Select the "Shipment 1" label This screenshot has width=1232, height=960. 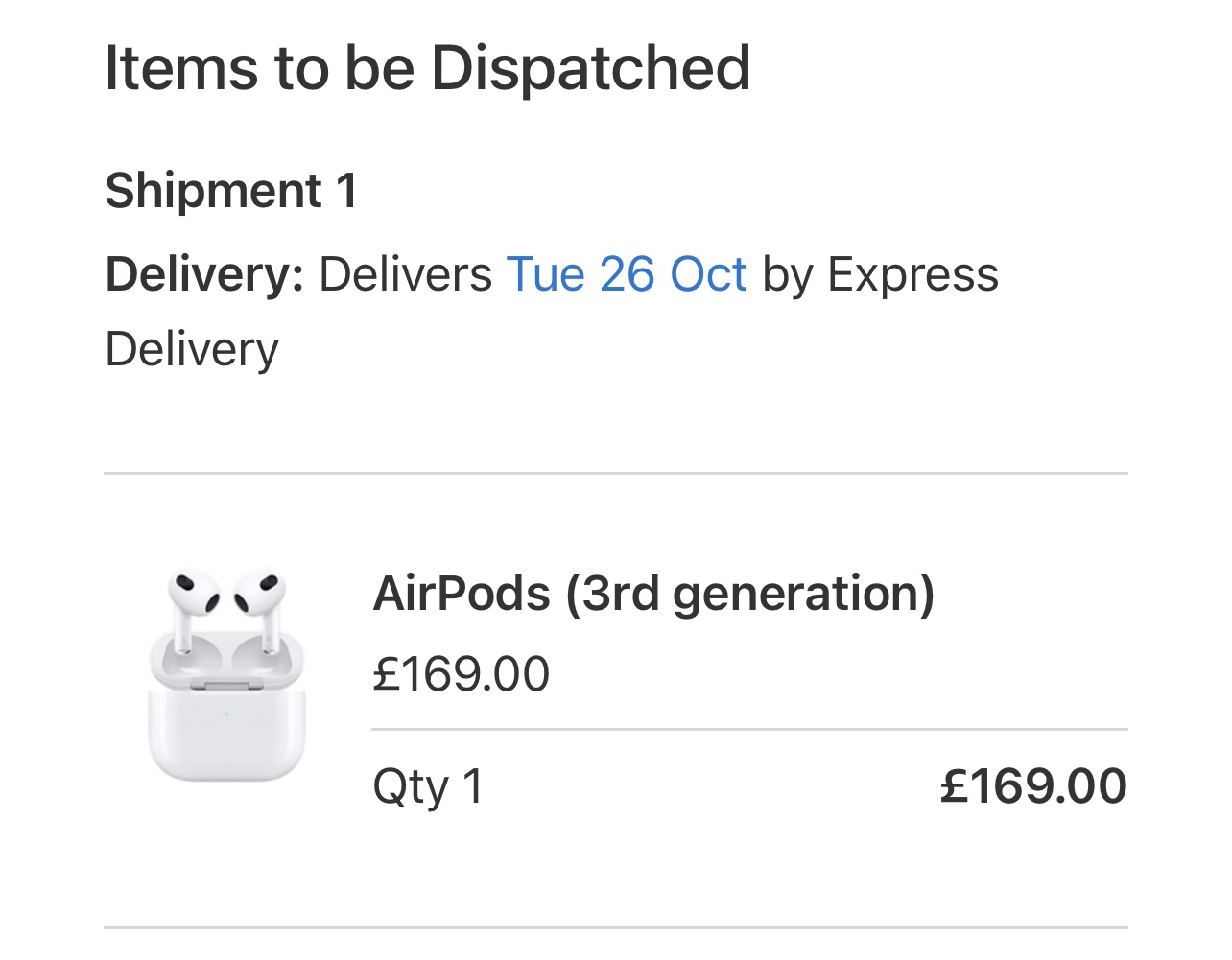pos(231,190)
